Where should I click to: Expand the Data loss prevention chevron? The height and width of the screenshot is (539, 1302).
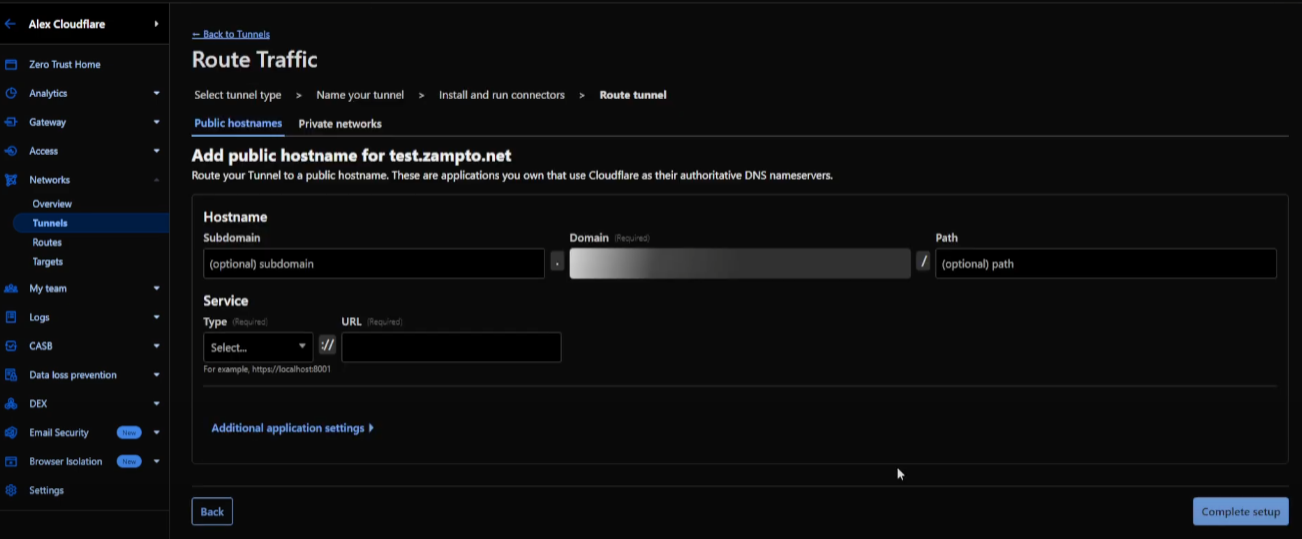(x=156, y=375)
